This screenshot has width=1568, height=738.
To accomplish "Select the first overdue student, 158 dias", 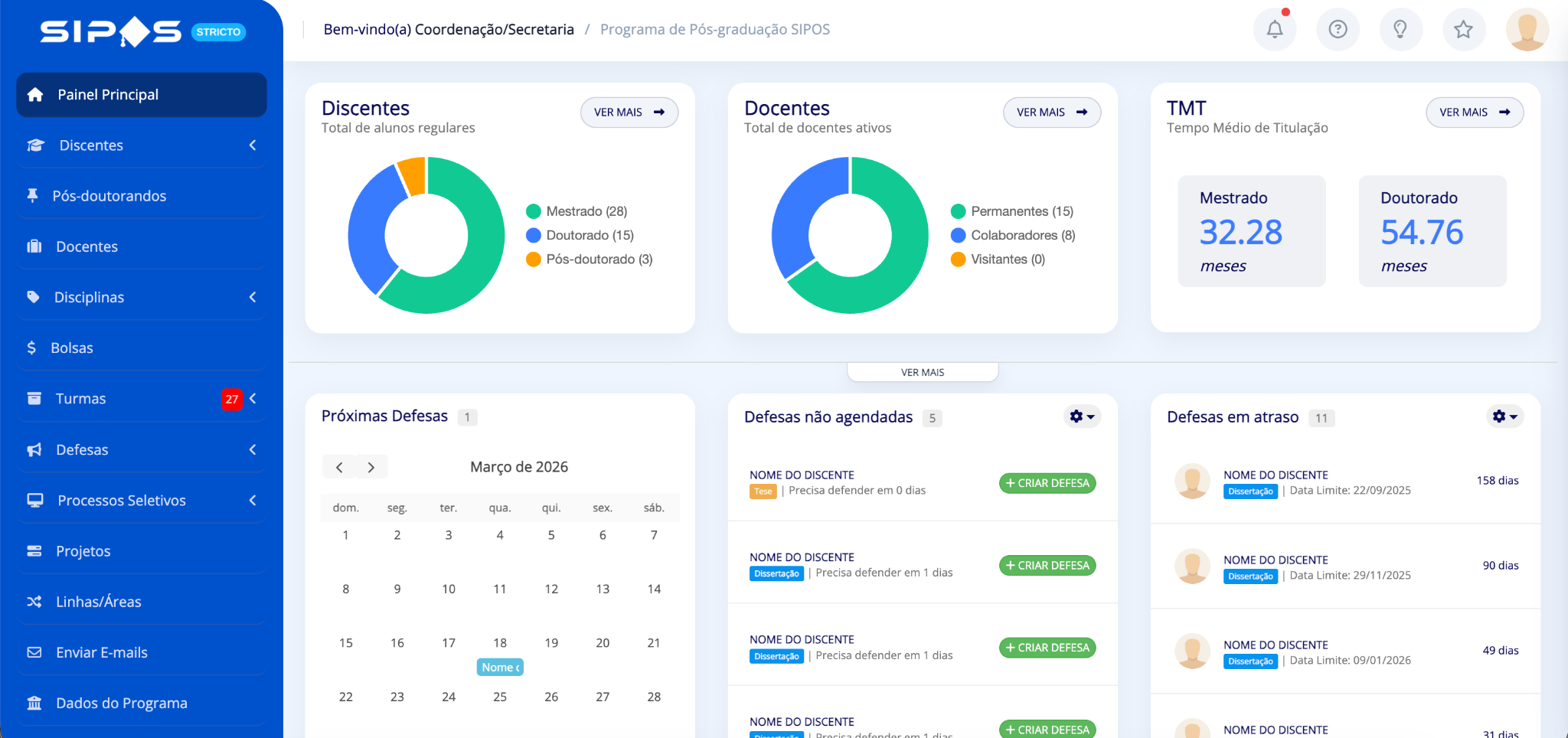I will pyautogui.click(x=1345, y=482).
